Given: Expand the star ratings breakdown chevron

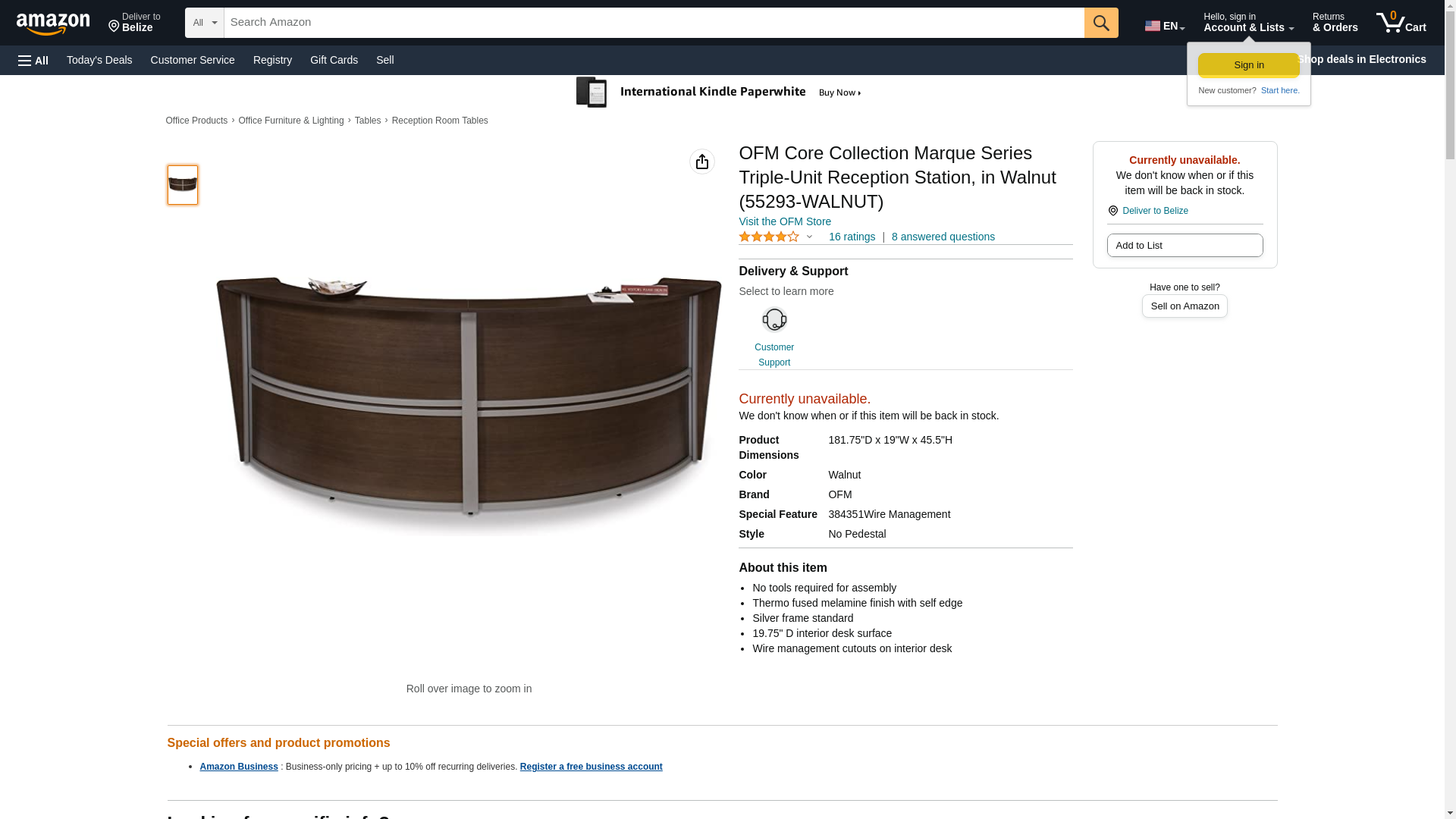Looking at the screenshot, I should click(x=809, y=237).
